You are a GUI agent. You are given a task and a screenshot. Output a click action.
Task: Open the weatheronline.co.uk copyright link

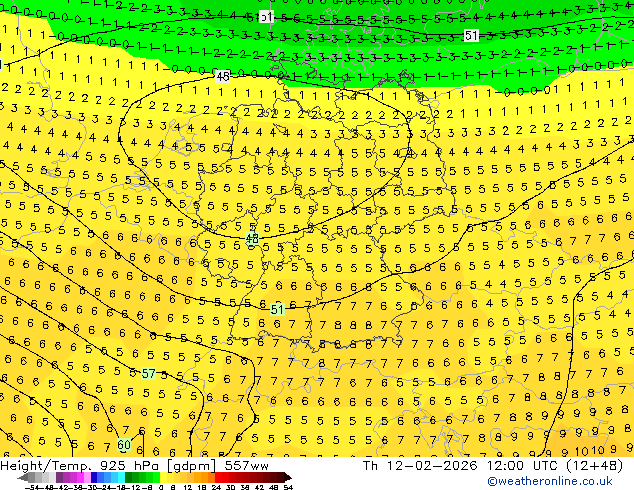coord(550,481)
